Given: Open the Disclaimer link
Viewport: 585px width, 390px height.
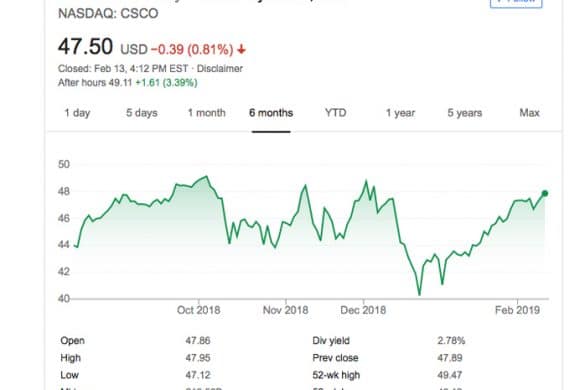Looking at the screenshot, I should (x=220, y=69).
